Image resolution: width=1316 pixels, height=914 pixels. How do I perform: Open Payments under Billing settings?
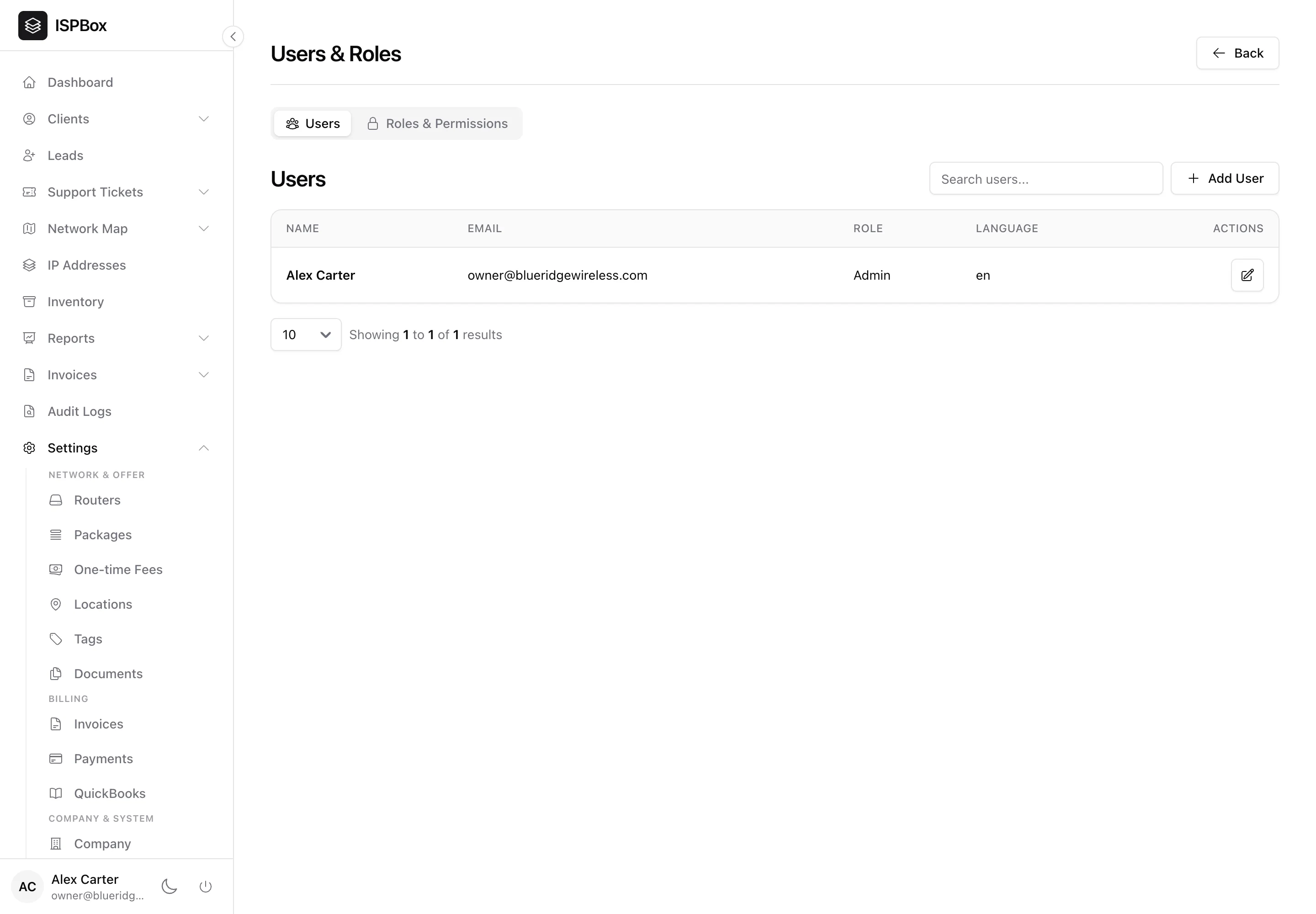[x=104, y=759]
